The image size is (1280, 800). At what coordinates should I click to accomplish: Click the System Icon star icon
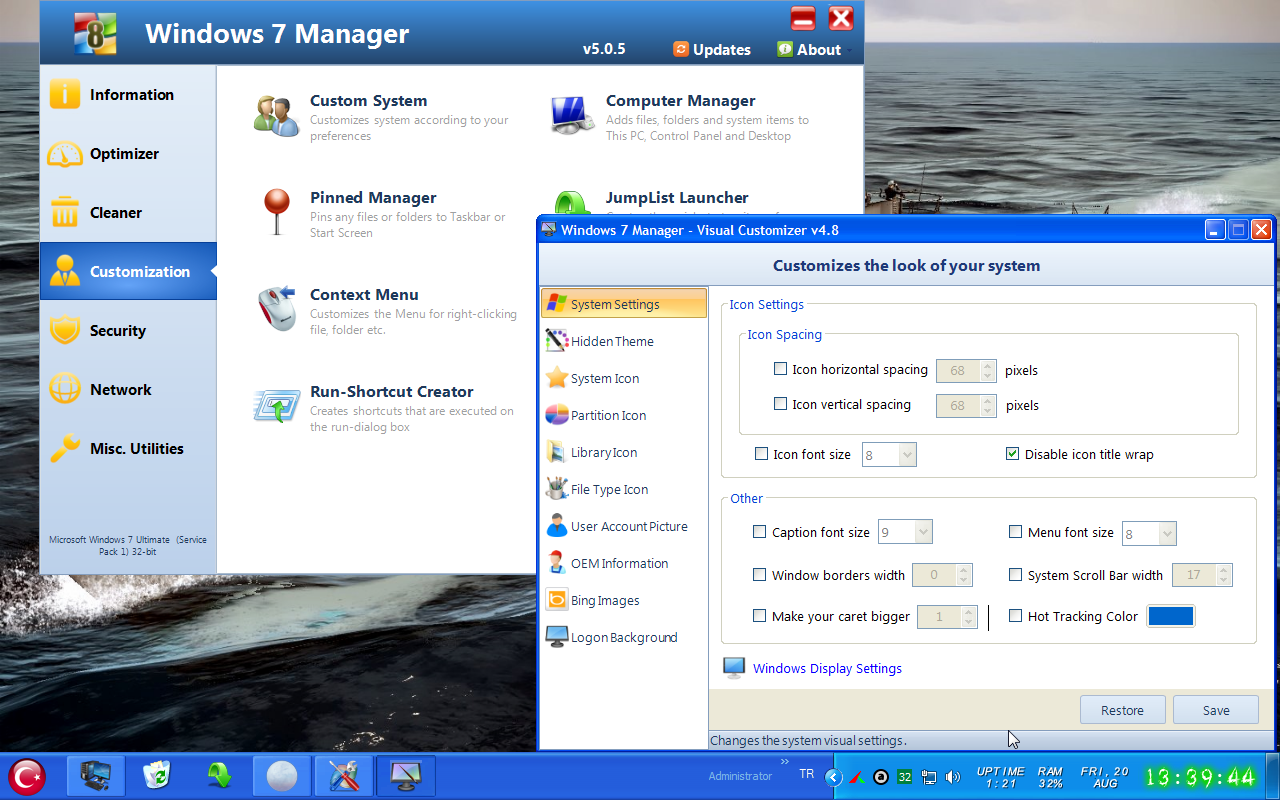(x=557, y=378)
